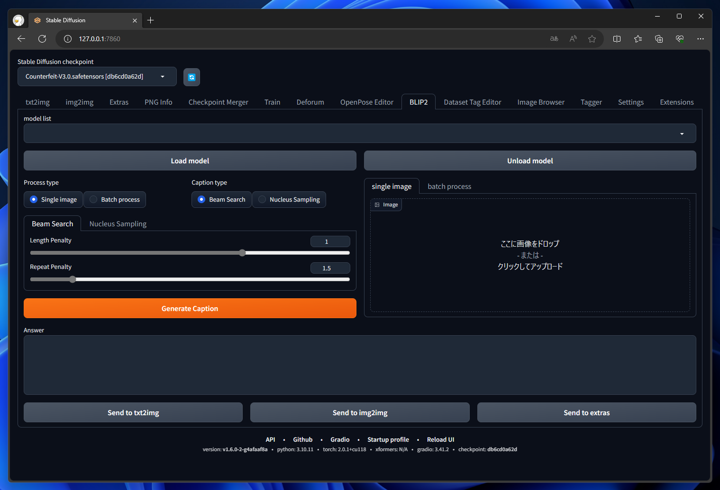Select the single image upload tab

click(392, 186)
